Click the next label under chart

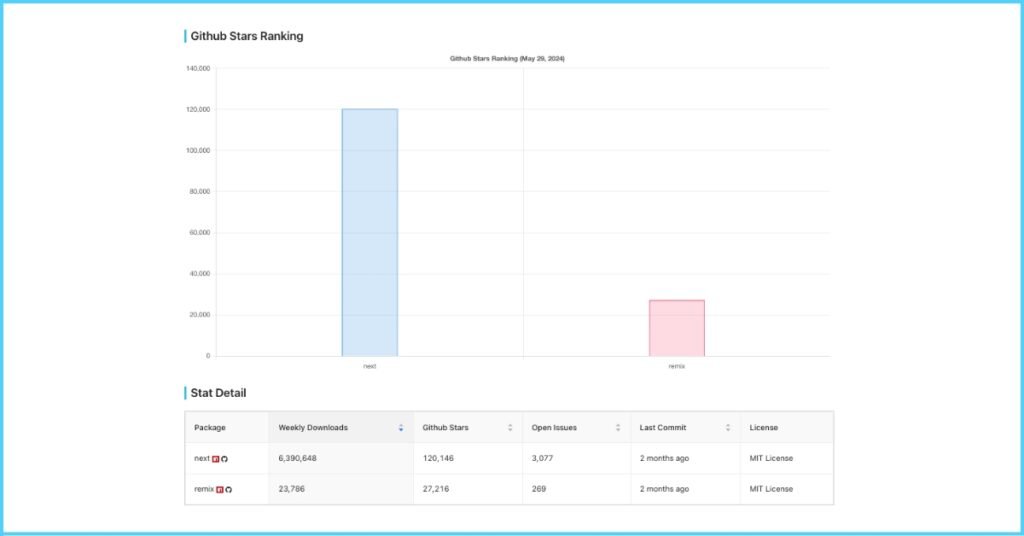pyautogui.click(x=370, y=366)
